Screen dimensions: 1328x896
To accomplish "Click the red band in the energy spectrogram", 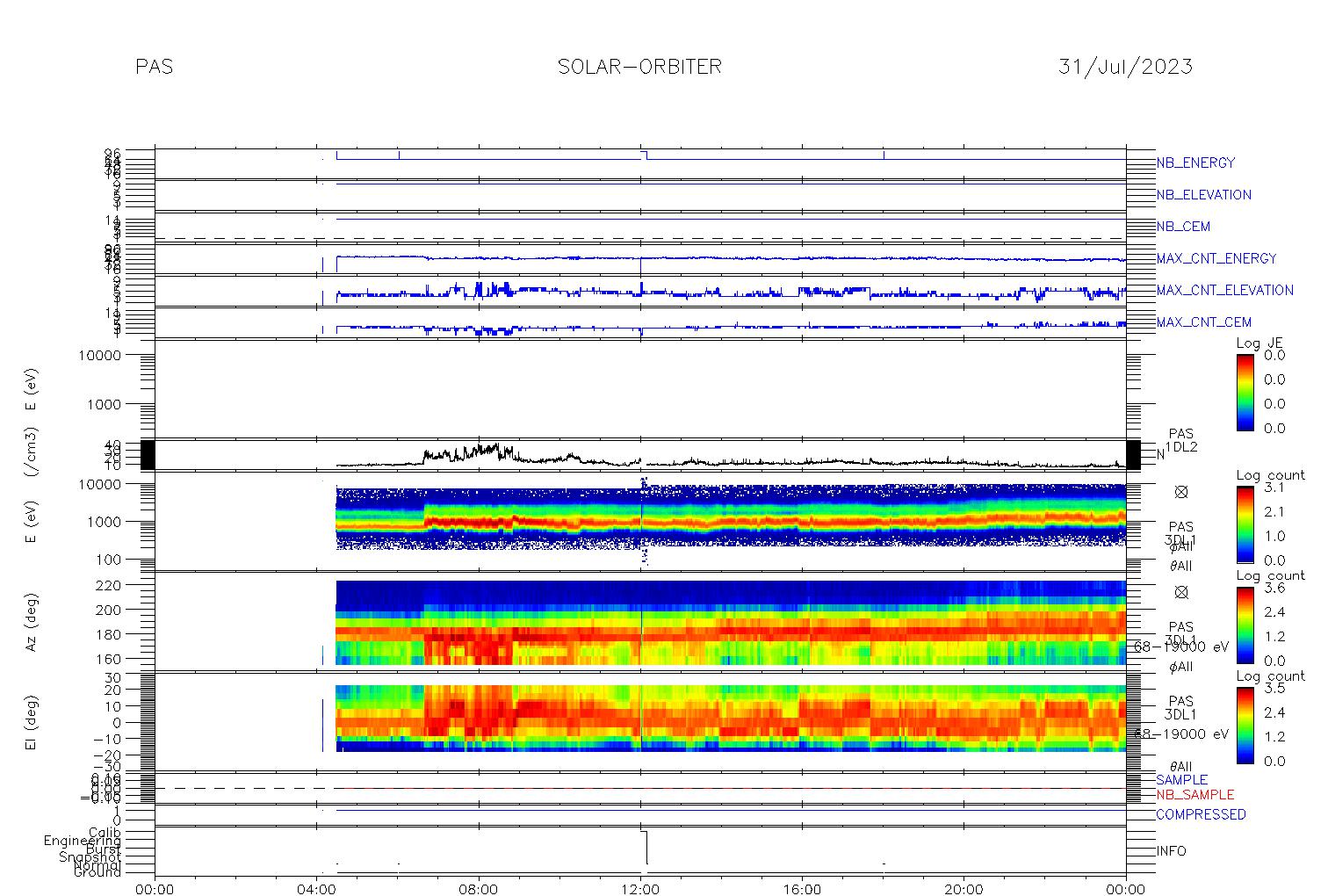I will [731, 524].
